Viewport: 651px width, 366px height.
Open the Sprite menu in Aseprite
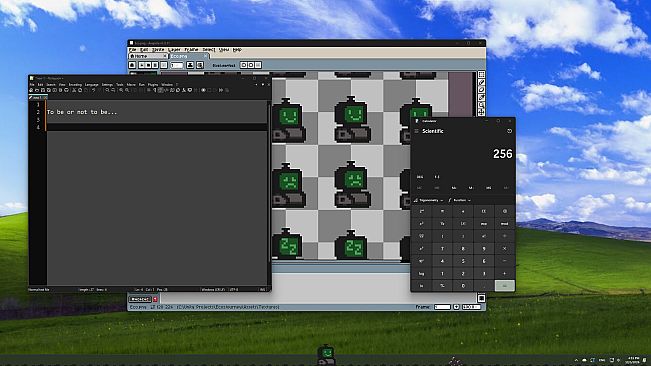pyautogui.click(x=158, y=49)
